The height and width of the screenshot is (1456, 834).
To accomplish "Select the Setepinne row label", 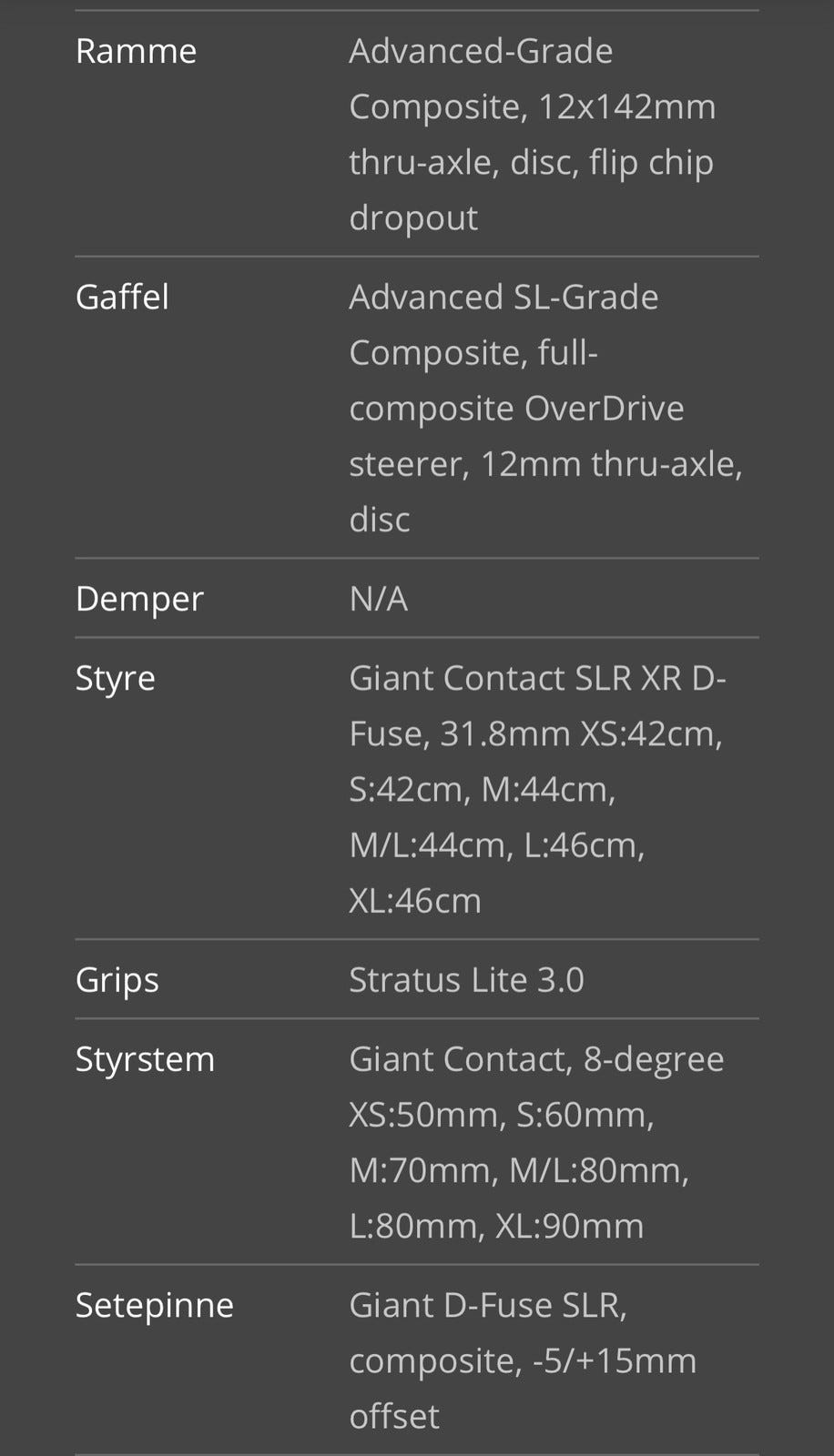I will (x=155, y=1306).
